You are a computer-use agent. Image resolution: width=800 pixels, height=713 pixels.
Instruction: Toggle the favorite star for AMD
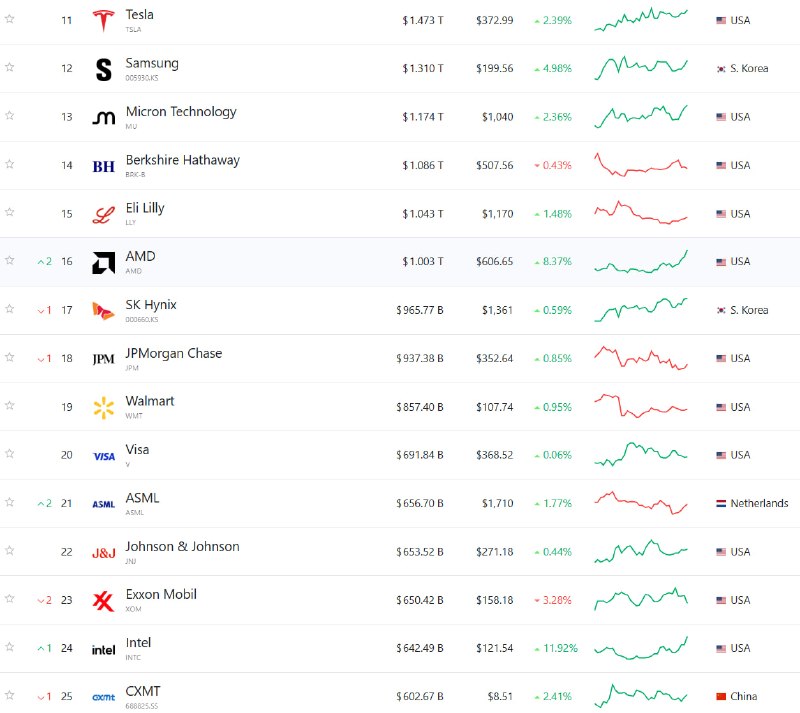click(9, 260)
